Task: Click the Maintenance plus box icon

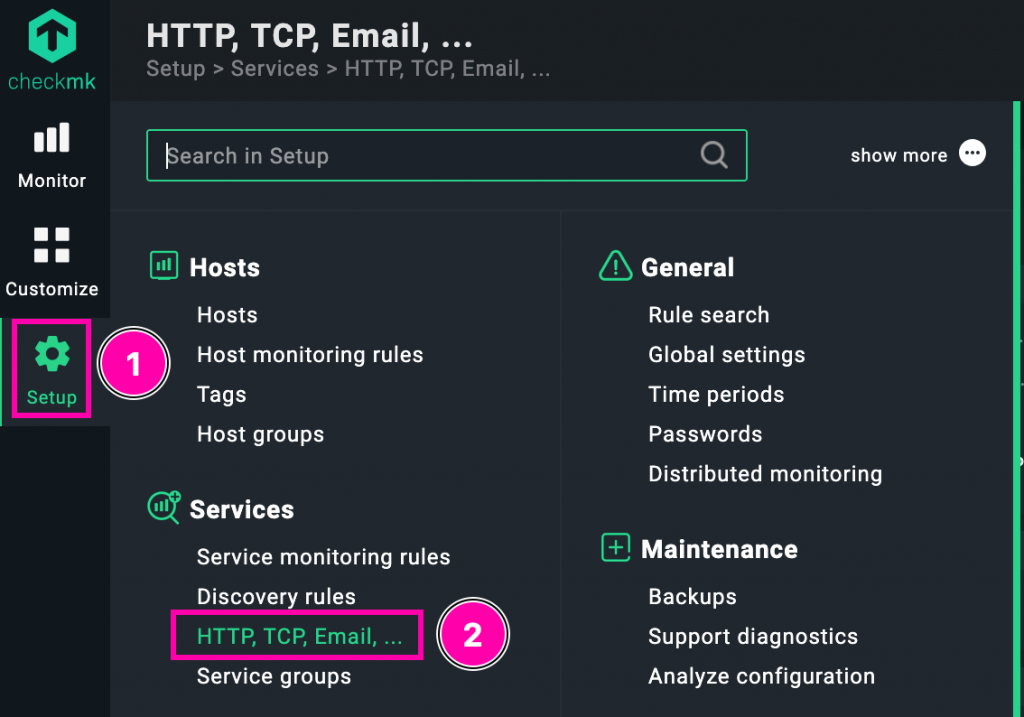Action: pos(615,548)
